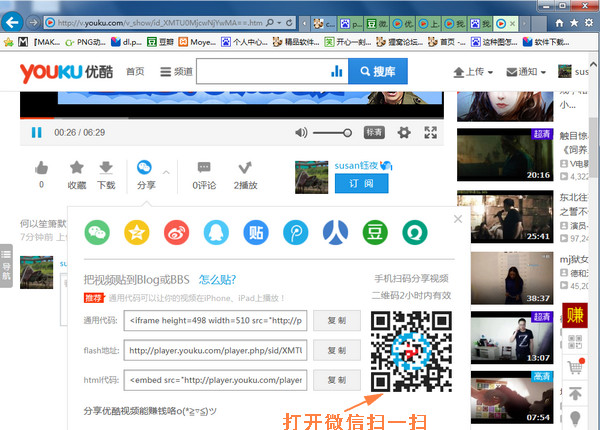
Task: Share to Qzone via yellow star icon
Action: coord(137,232)
